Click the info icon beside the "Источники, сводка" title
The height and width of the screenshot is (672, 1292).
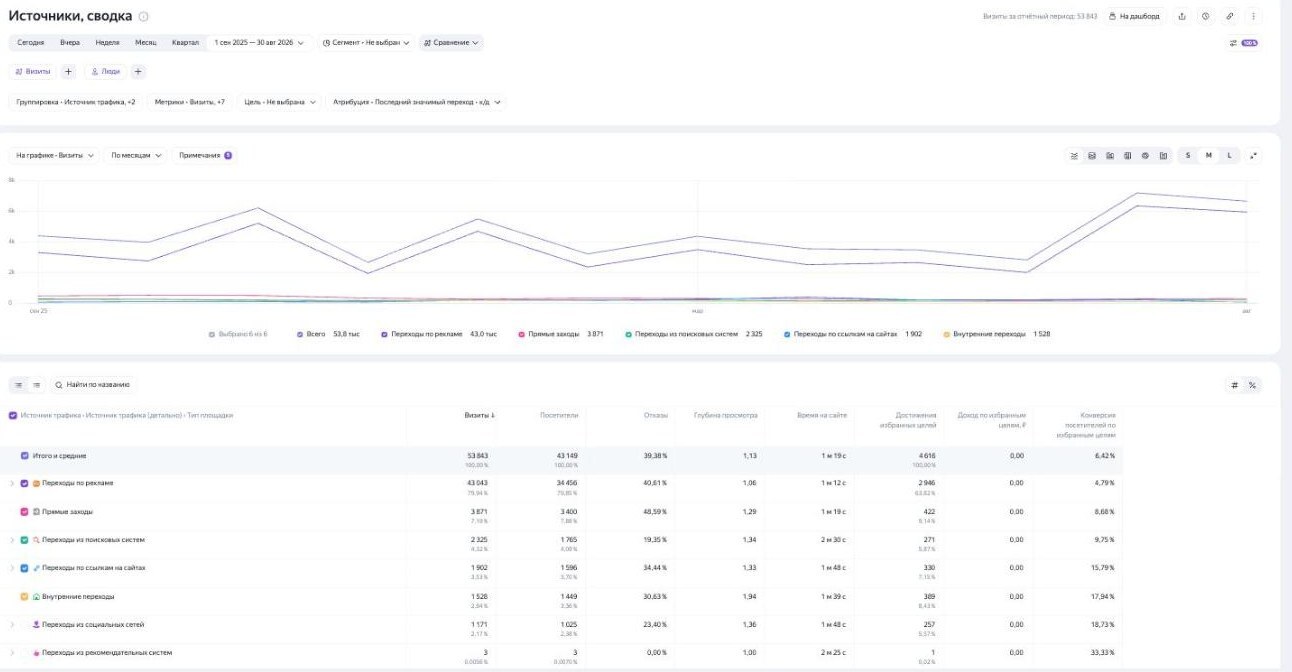[143, 17]
